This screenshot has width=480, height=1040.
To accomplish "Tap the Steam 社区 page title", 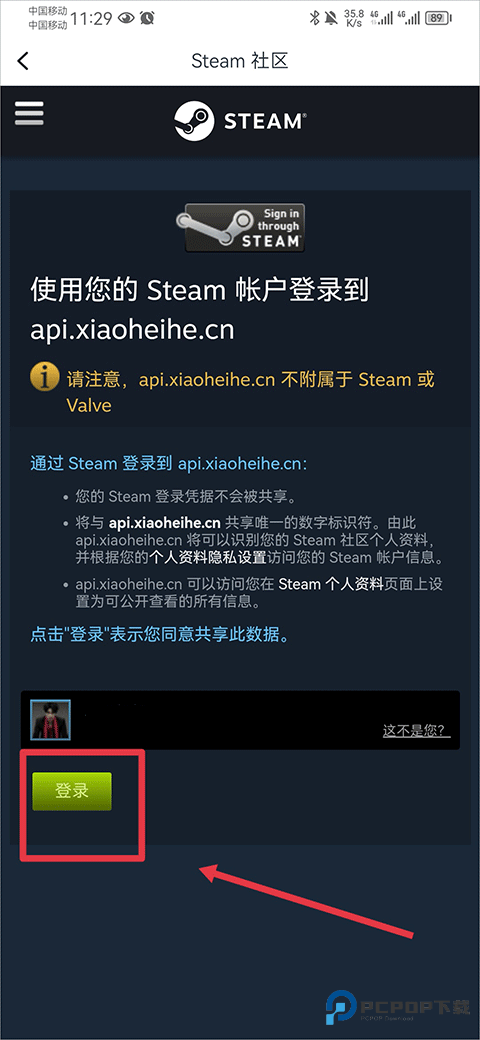I will pos(240,61).
